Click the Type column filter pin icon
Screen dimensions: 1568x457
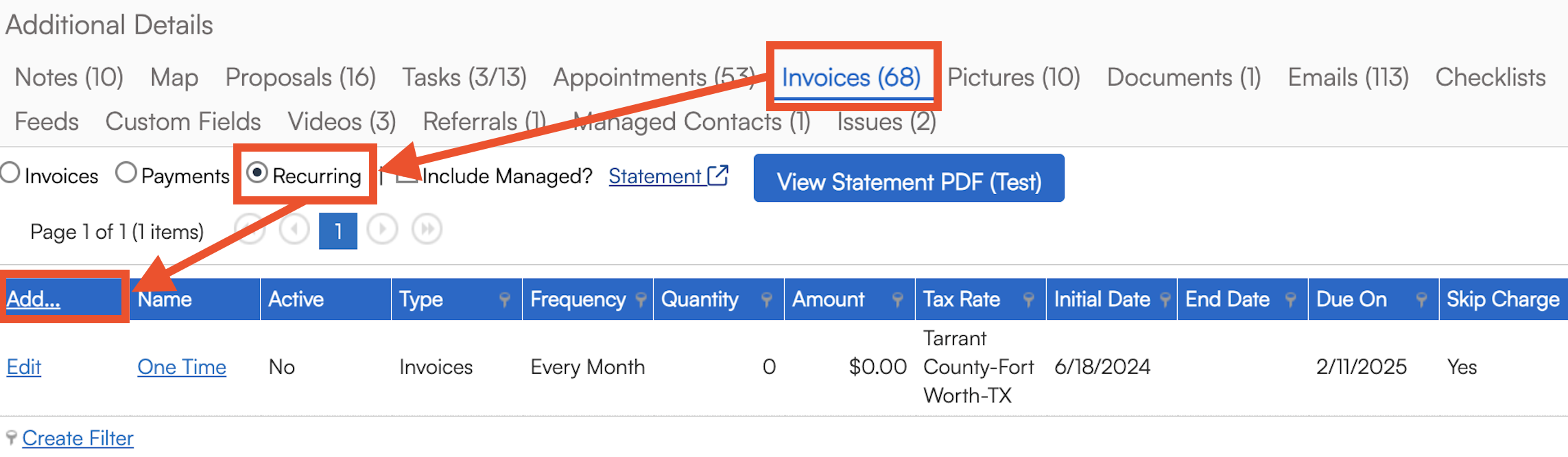504,299
